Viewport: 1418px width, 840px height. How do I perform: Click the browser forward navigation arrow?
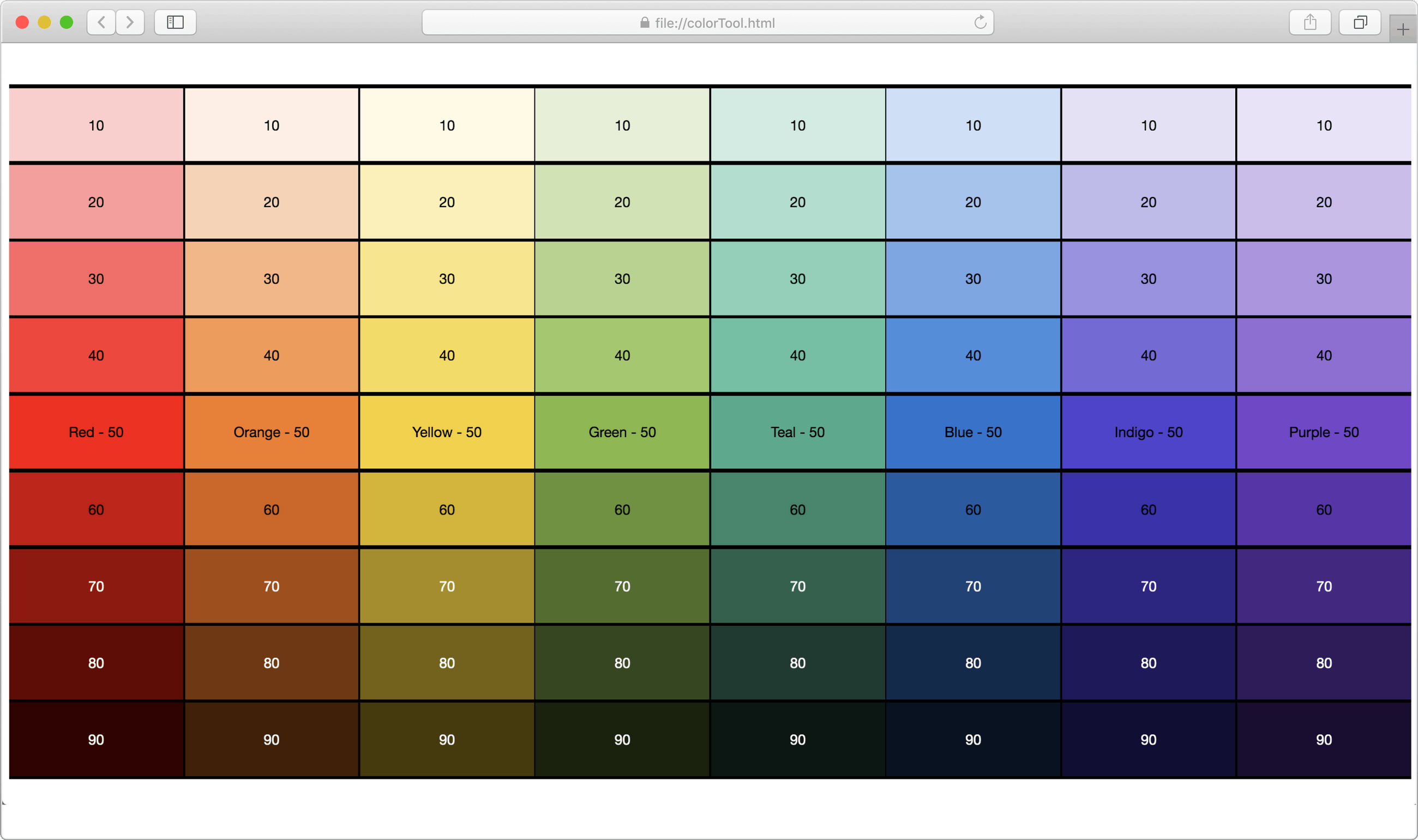130,23
